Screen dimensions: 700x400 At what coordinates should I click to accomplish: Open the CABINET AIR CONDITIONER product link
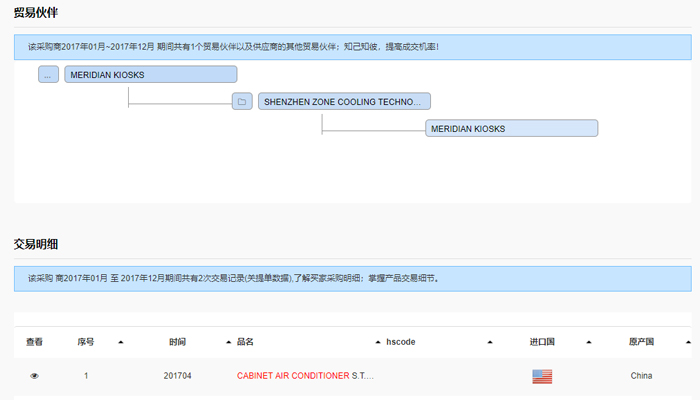tap(293, 376)
